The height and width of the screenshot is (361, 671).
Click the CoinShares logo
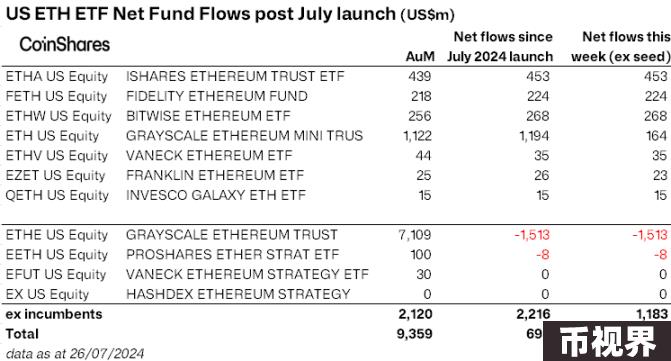(x=65, y=44)
